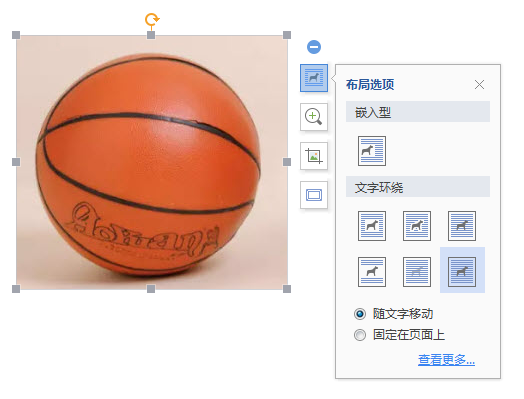This screenshot has height=399, width=524.
Task: Select the behind text wrap option
Action: tap(417, 272)
